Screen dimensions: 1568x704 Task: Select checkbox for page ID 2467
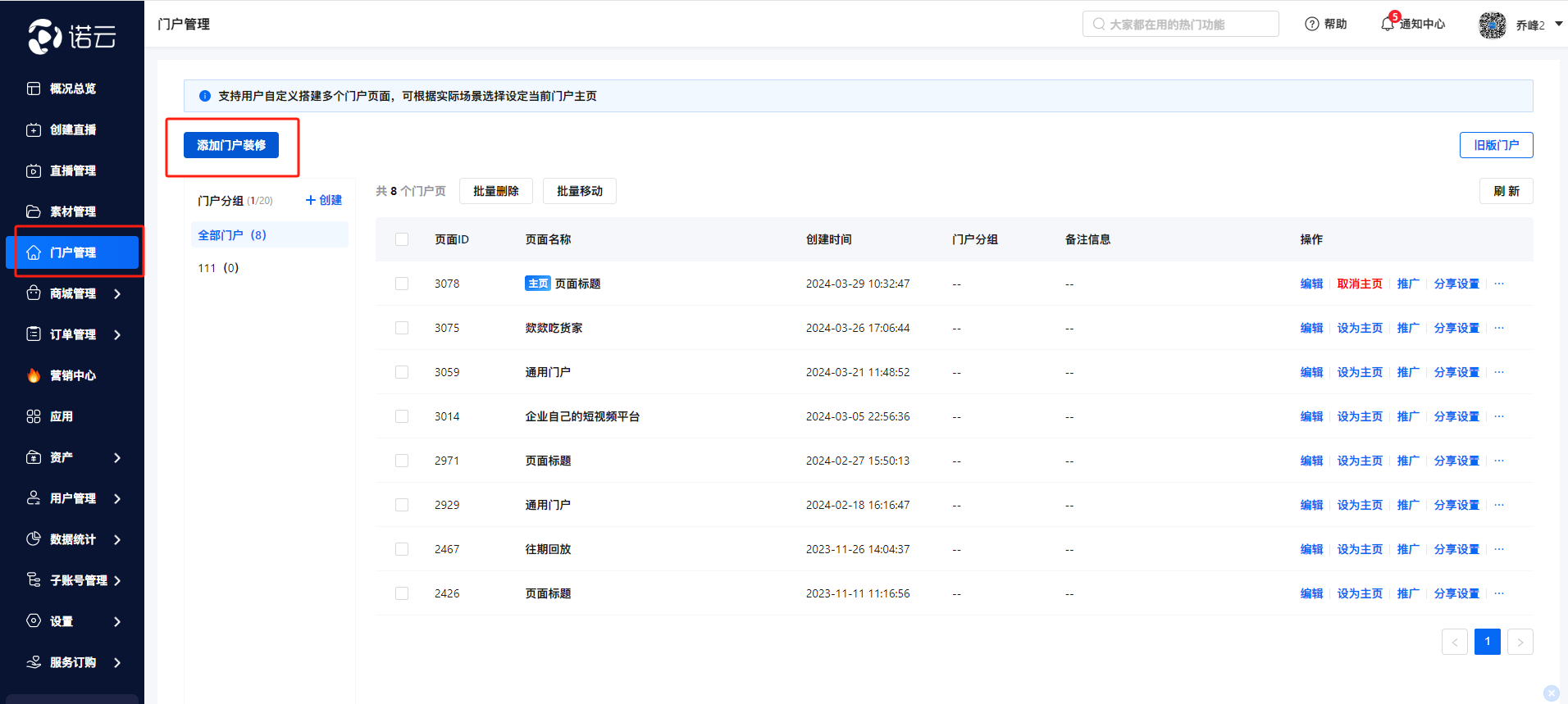tap(402, 549)
